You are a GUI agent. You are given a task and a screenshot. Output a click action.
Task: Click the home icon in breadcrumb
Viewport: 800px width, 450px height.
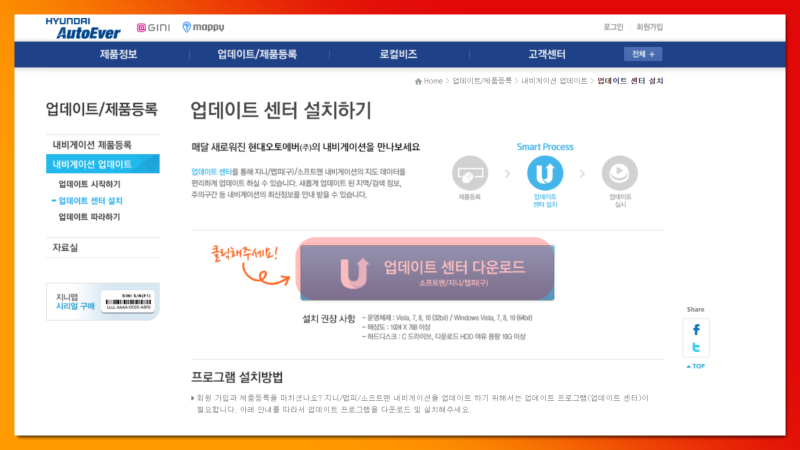(x=418, y=81)
